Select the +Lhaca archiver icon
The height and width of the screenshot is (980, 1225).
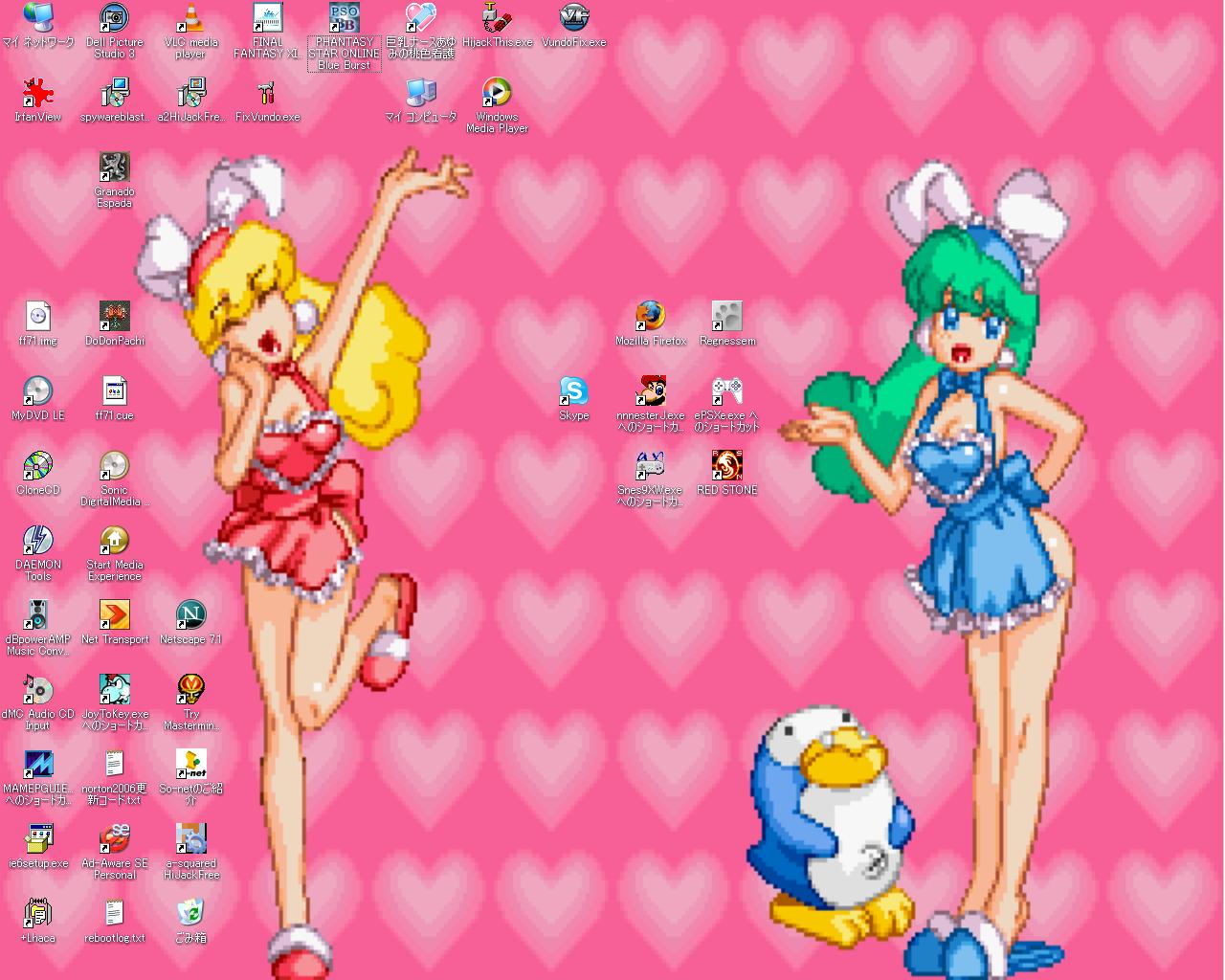(x=38, y=913)
